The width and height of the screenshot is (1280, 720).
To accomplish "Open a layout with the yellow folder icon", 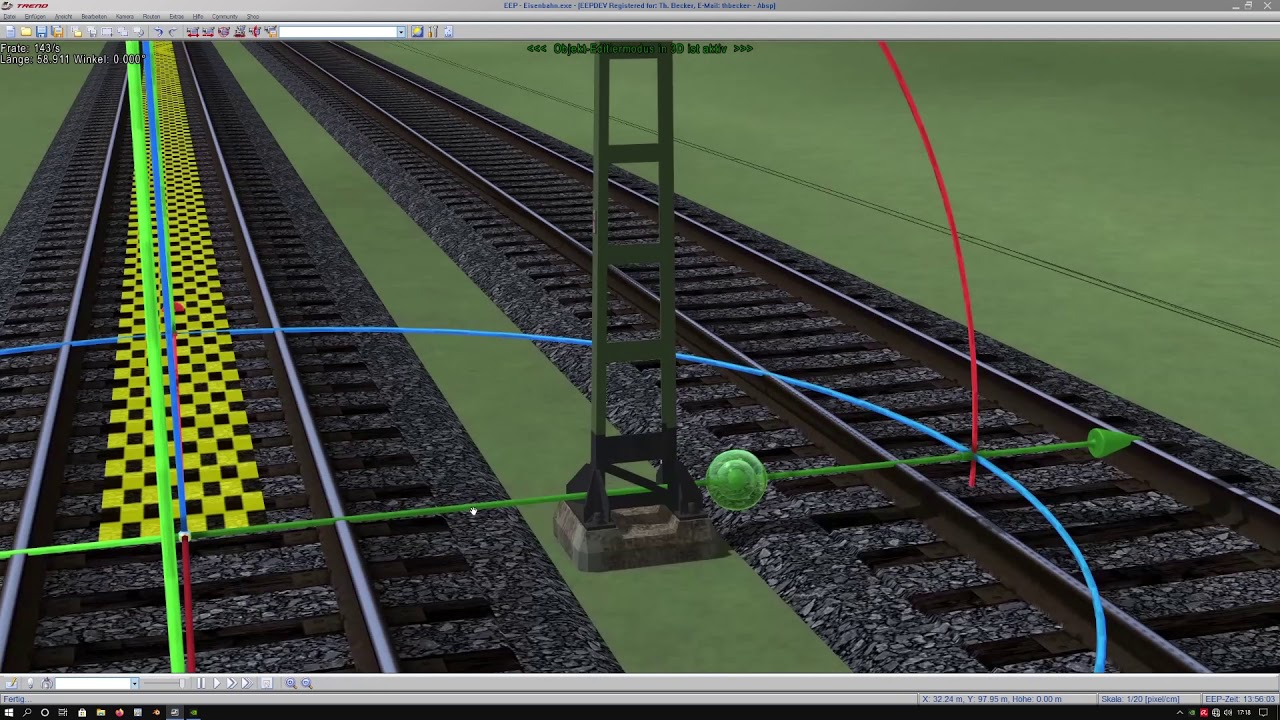I will point(26,32).
